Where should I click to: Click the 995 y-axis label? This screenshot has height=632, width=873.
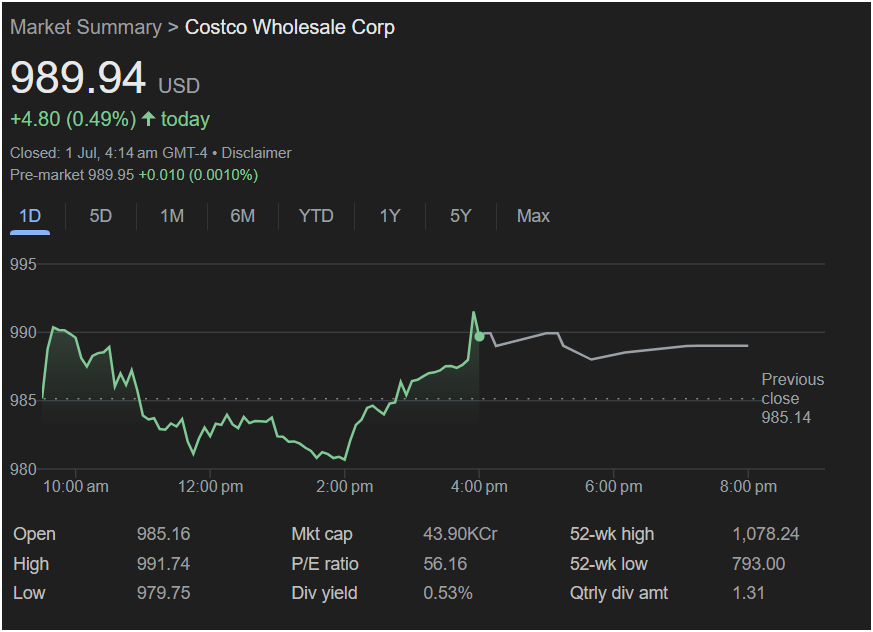[x=23, y=264]
